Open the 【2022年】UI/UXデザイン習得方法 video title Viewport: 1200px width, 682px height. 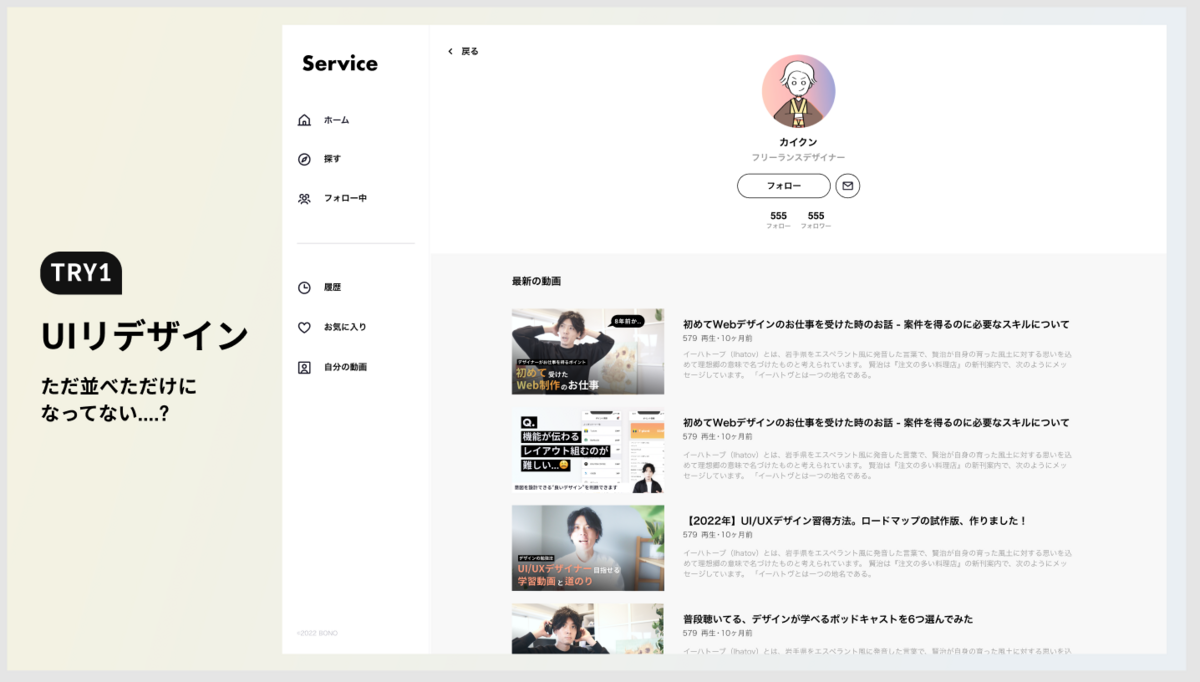pyautogui.click(x=855, y=520)
